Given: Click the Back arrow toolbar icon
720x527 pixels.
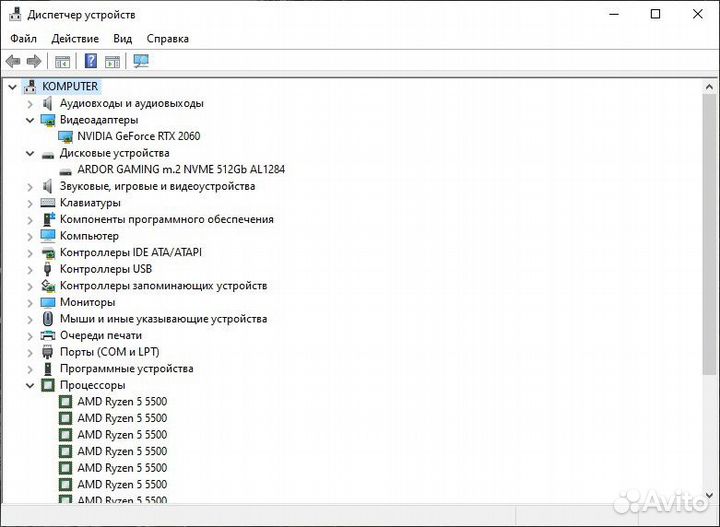Looking at the screenshot, I should coord(13,61).
